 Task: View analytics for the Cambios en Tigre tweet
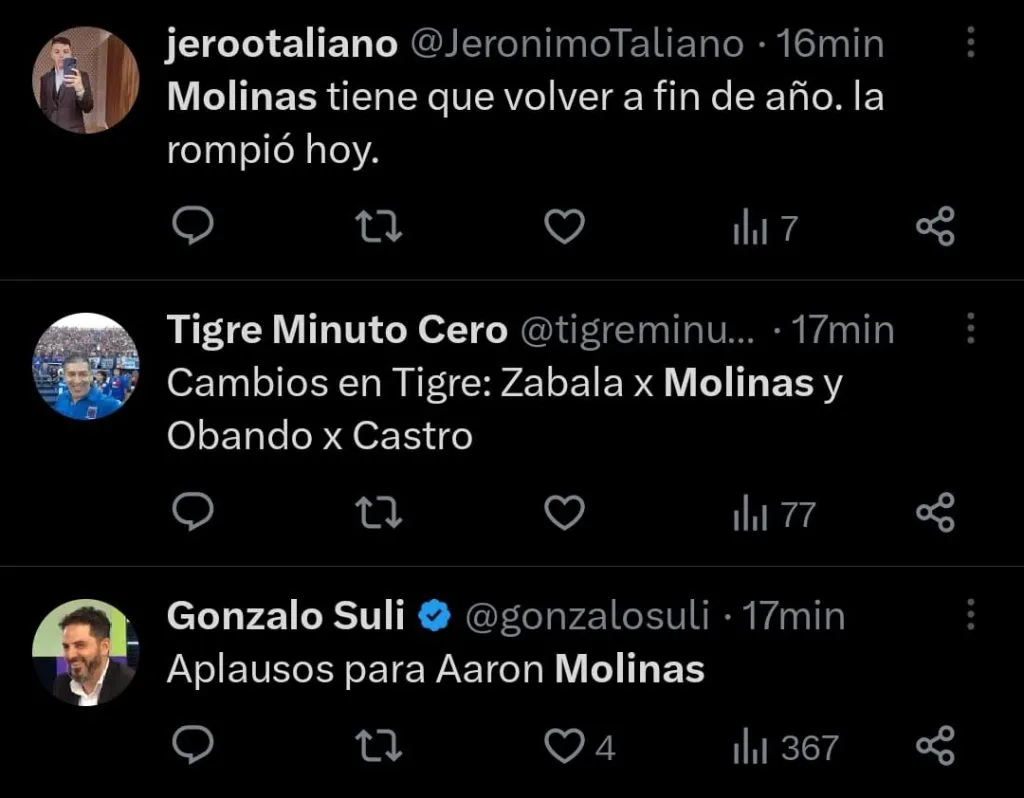click(774, 515)
